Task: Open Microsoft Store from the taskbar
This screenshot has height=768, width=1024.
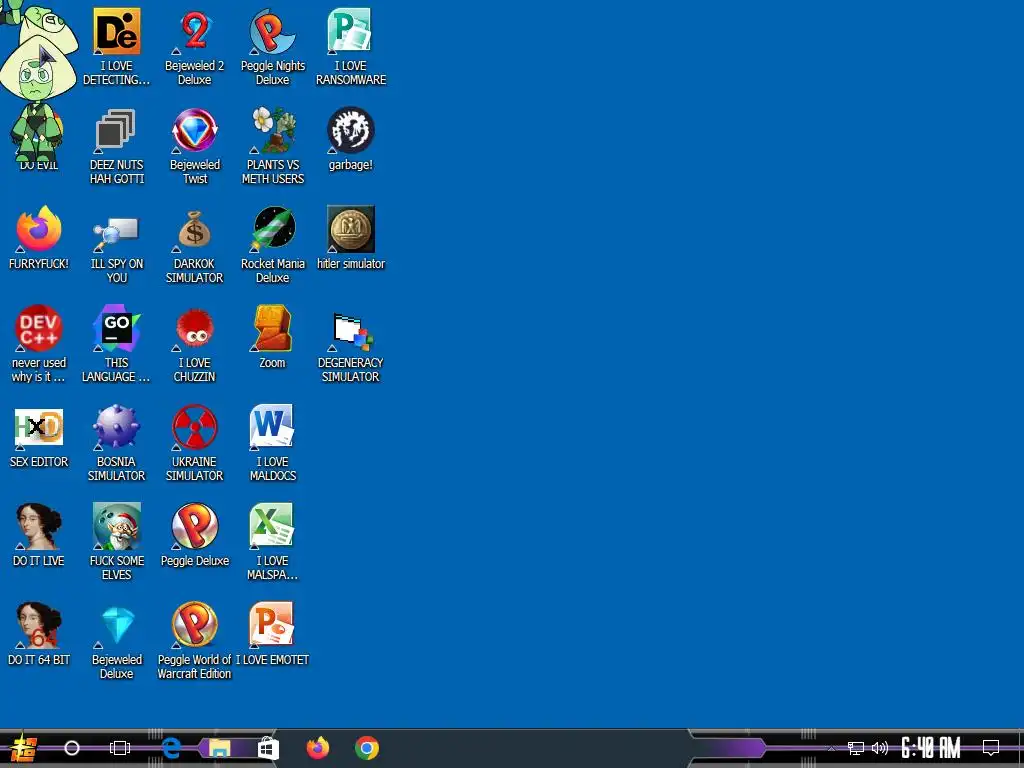Action: (x=268, y=748)
